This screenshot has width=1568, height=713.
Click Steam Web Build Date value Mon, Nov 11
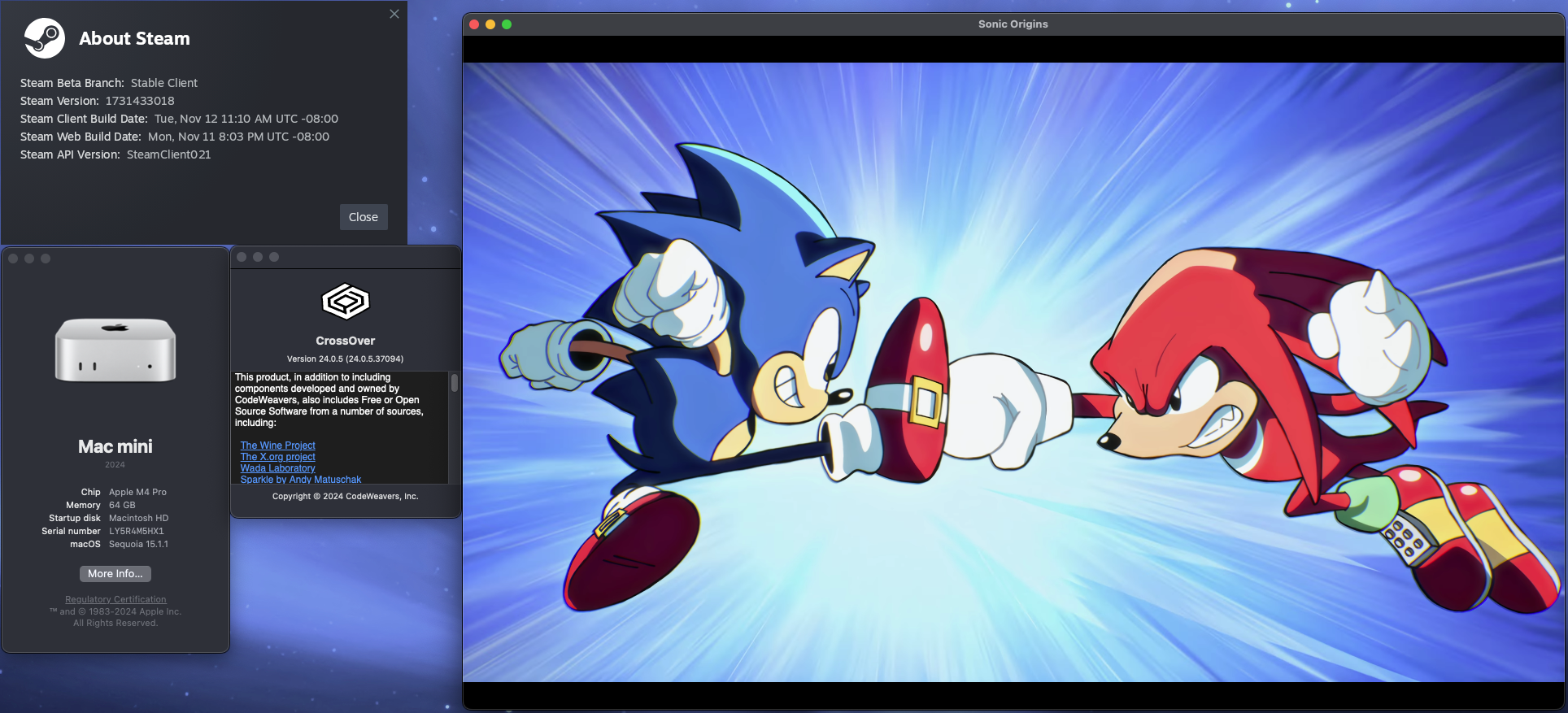coord(238,137)
